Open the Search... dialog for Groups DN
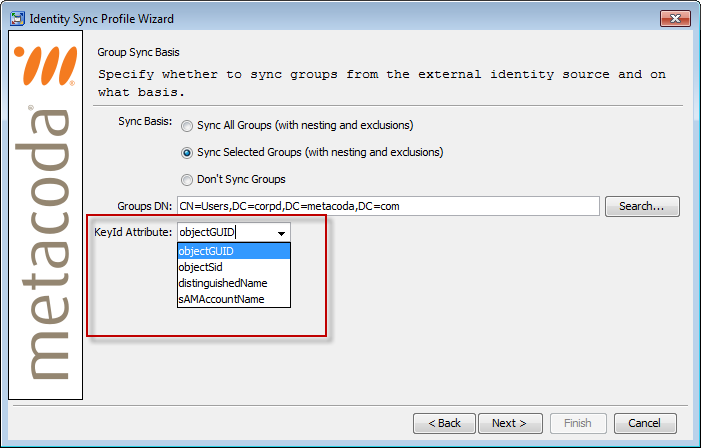 (x=642, y=206)
